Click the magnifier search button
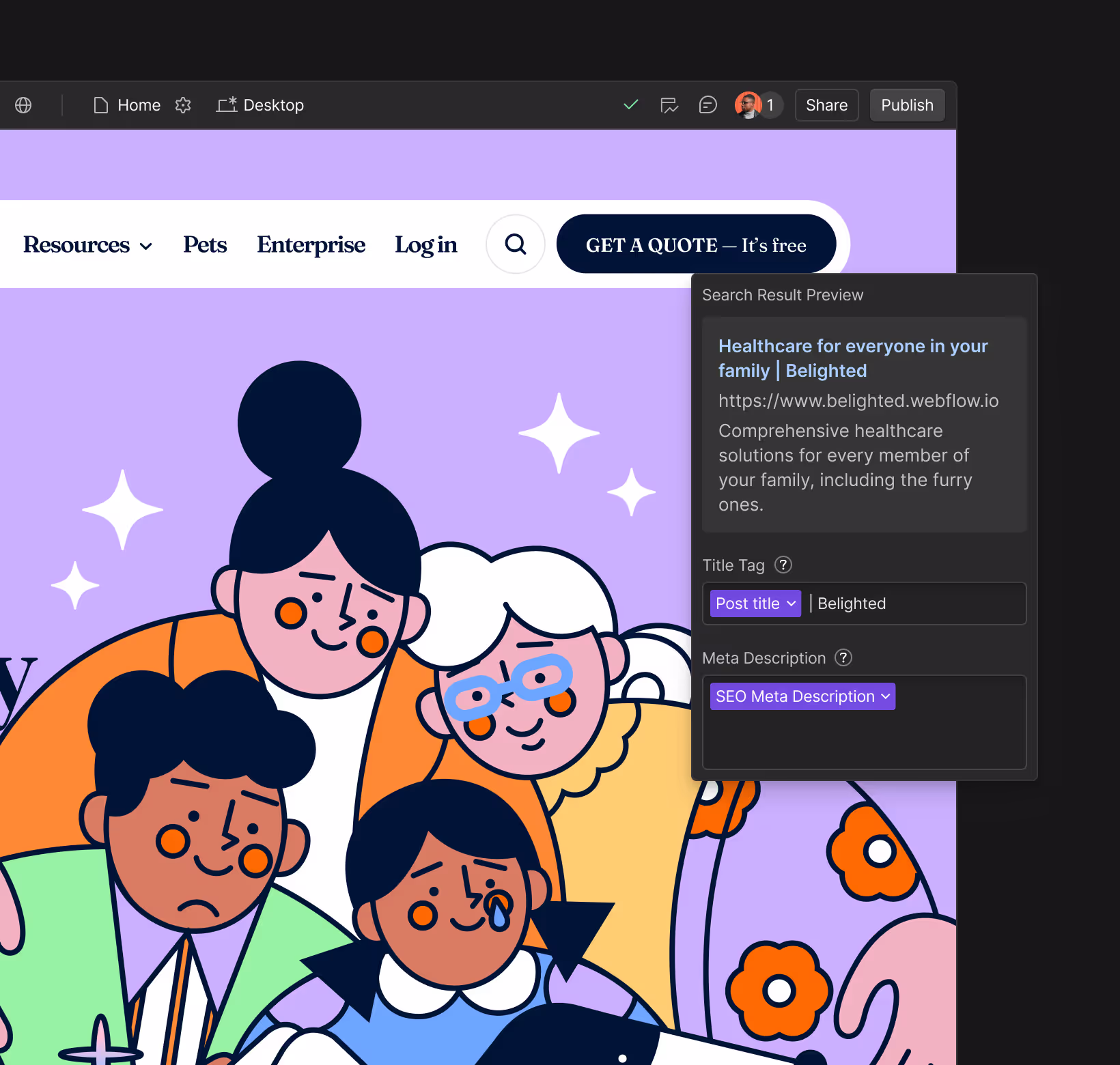The height and width of the screenshot is (1065, 1120). pyautogui.click(x=516, y=244)
